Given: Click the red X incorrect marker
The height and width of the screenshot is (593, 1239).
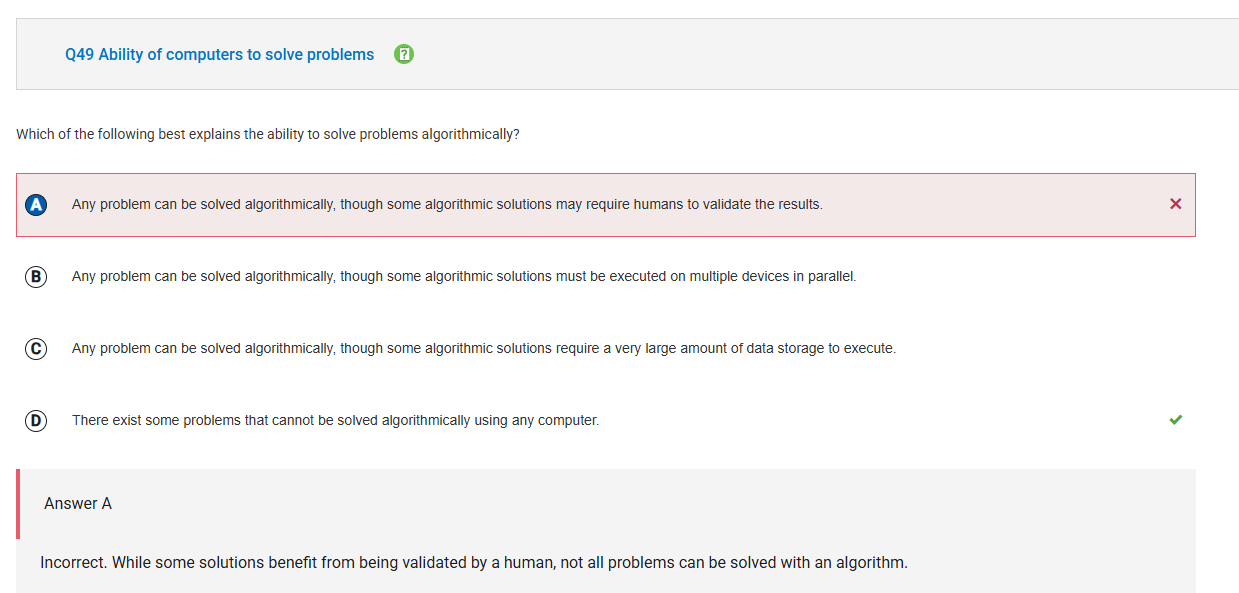Looking at the screenshot, I should (x=1175, y=204).
